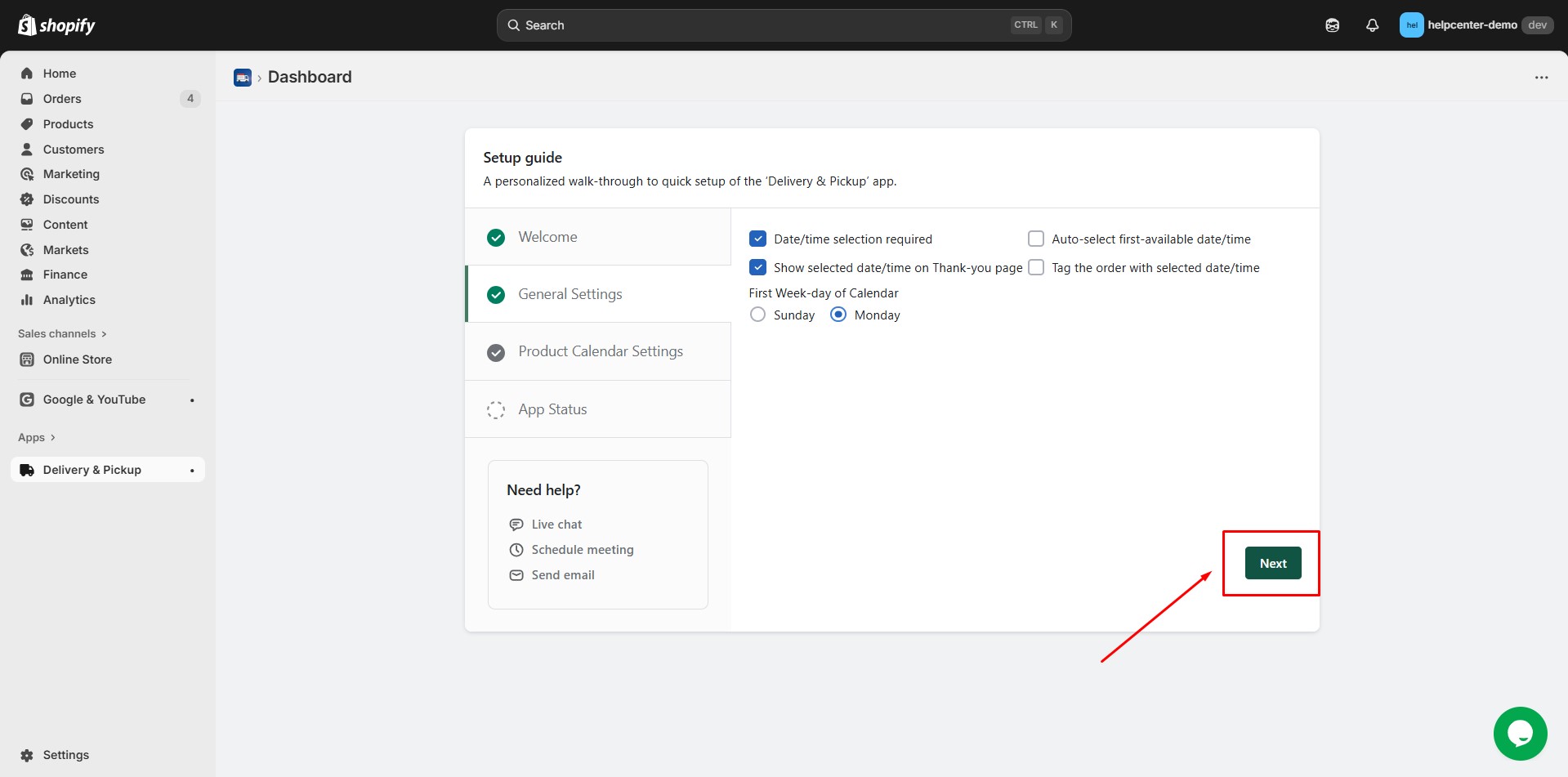Screen dimensions: 1568x777
Task: Expand the Sales channels section
Action: pyautogui.click(x=62, y=333)
